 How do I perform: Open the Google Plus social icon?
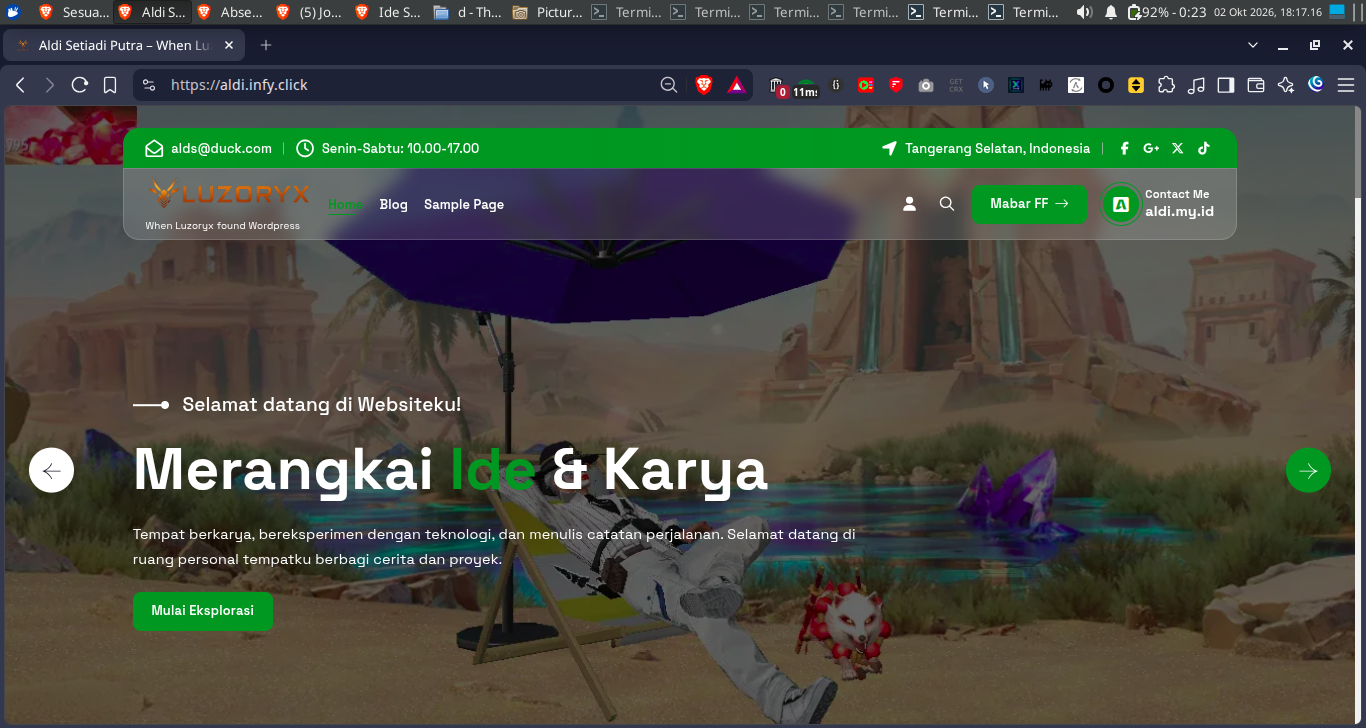point(1151,148)
